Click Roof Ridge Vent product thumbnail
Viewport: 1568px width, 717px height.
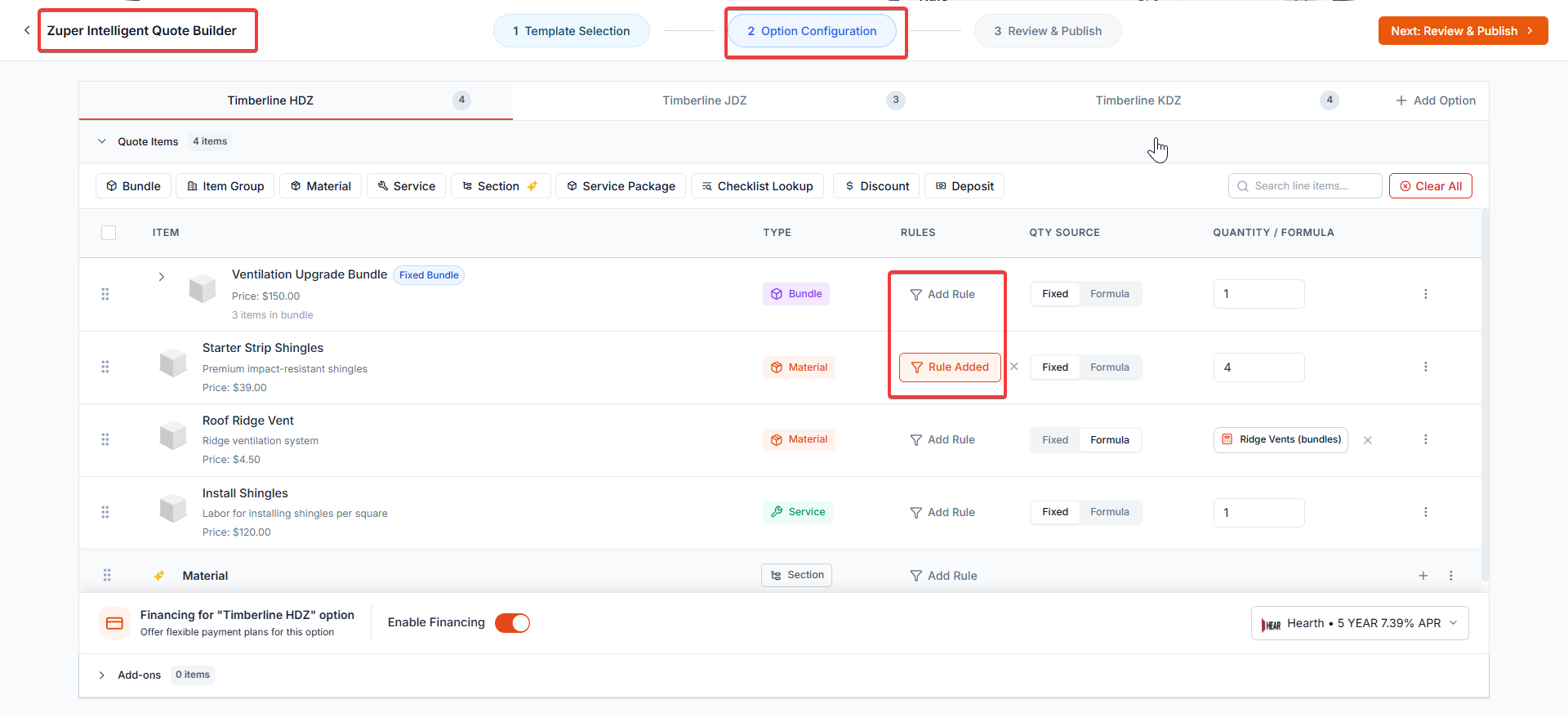[173, 434]
